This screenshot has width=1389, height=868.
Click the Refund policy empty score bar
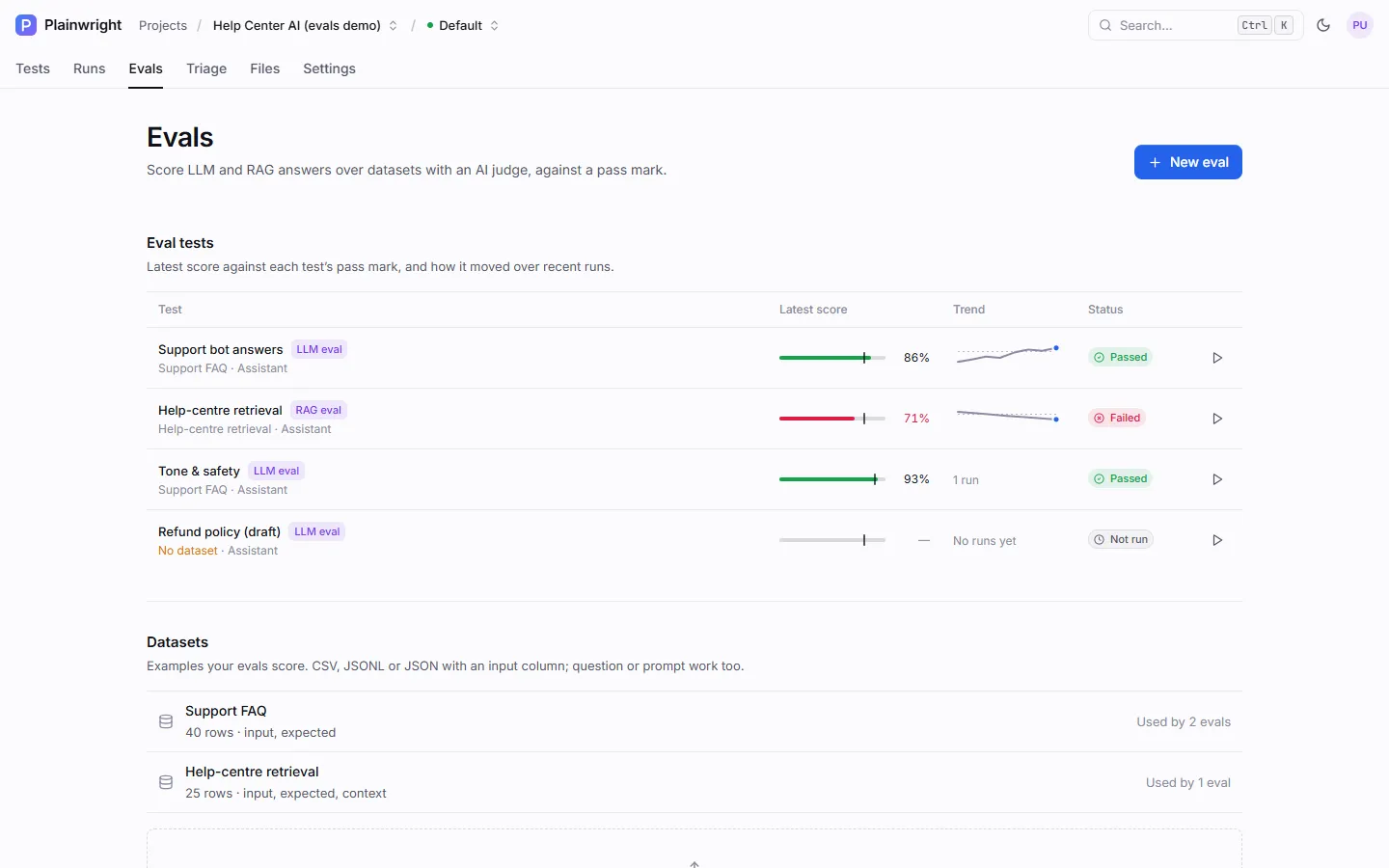832,540
